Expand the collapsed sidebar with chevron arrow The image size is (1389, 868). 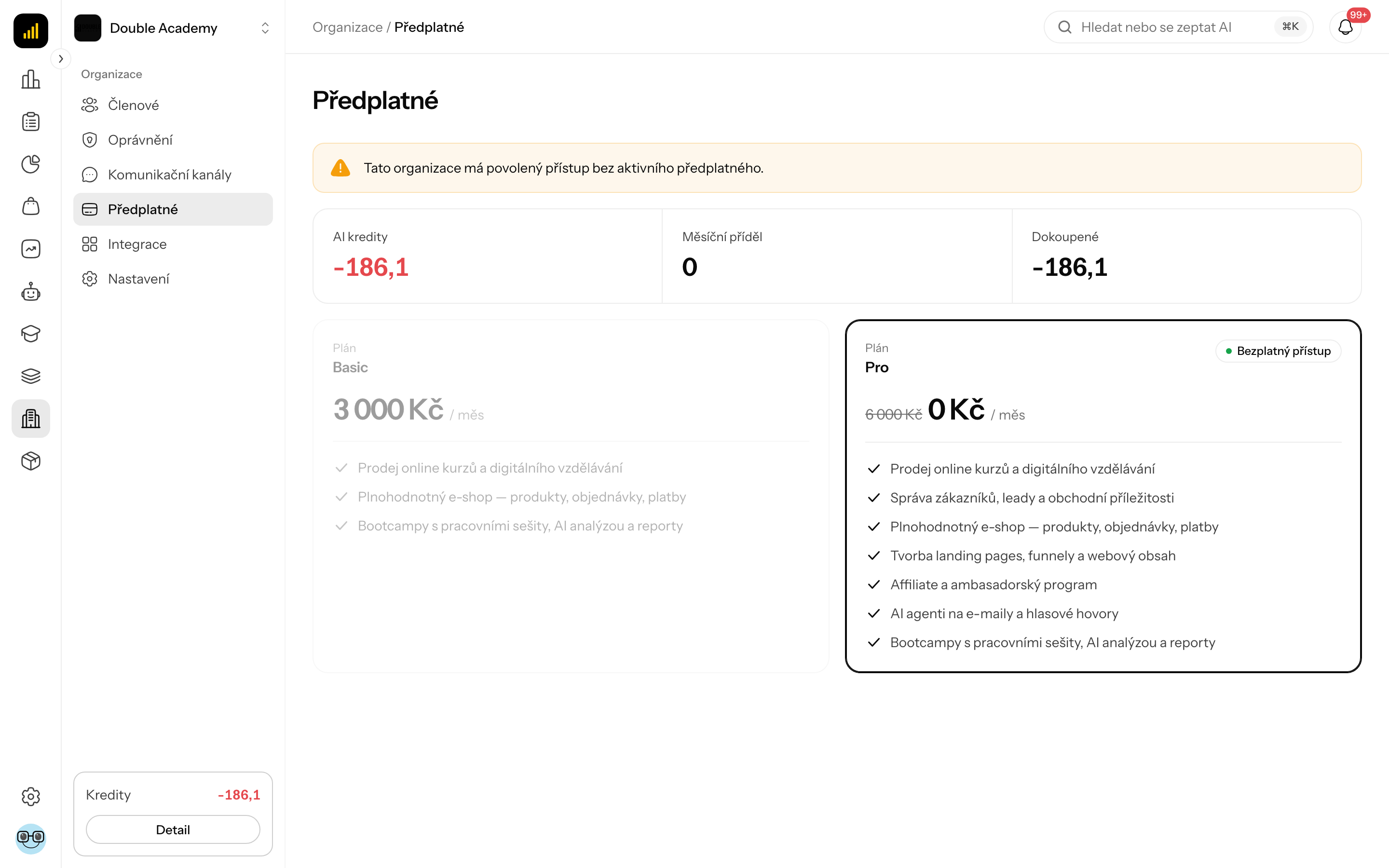(x=61, y=58)
